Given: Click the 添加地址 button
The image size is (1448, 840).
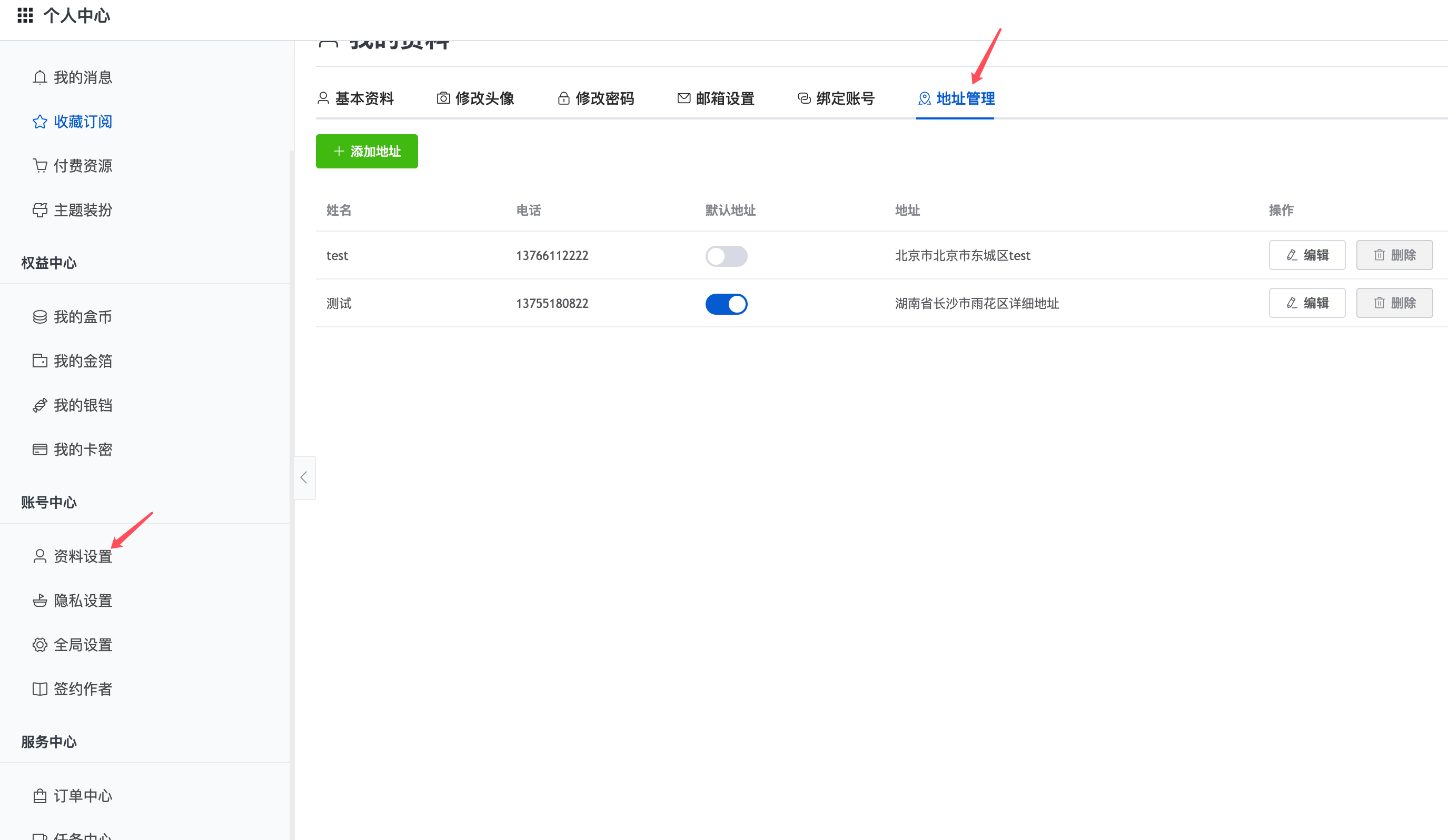Looking at the screenshot, I should tap(366, 151).
